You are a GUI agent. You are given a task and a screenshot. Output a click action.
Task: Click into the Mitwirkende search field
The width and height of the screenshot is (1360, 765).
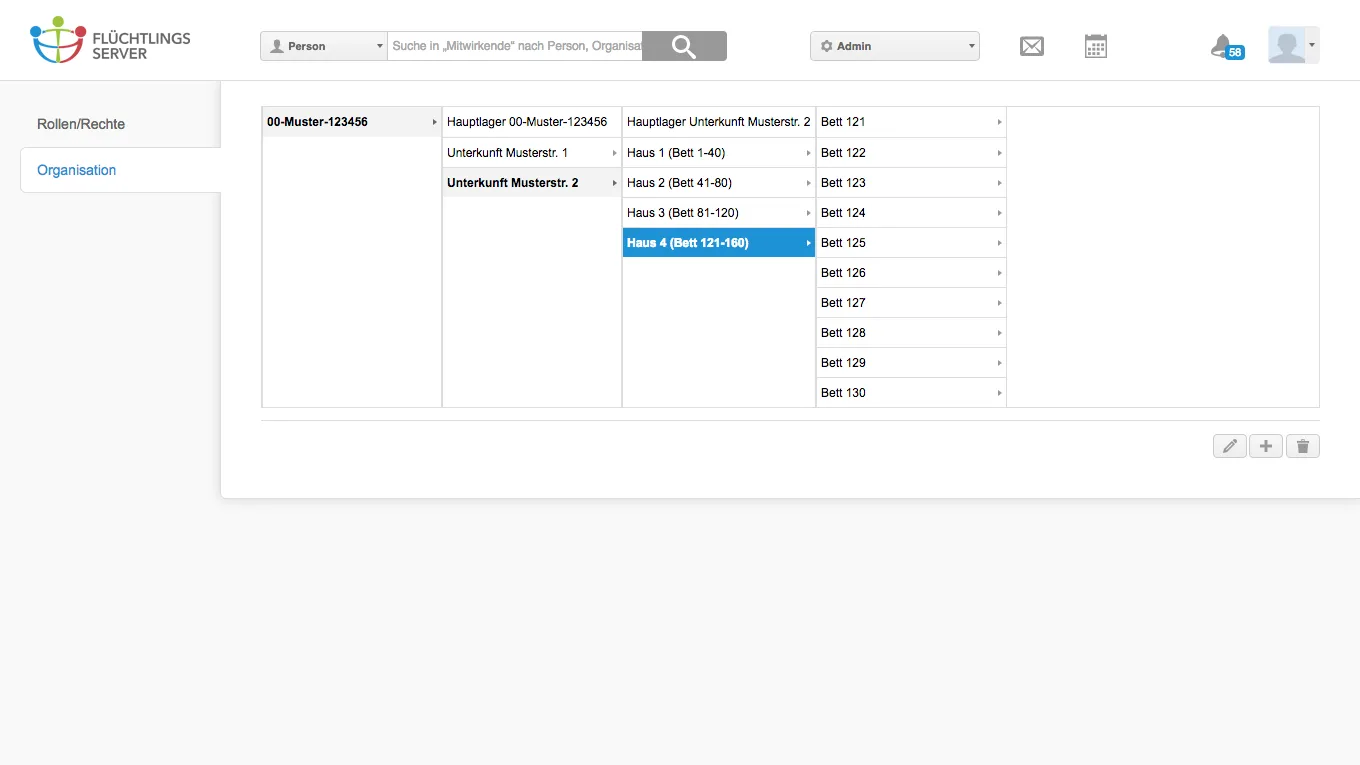[515, 46]
